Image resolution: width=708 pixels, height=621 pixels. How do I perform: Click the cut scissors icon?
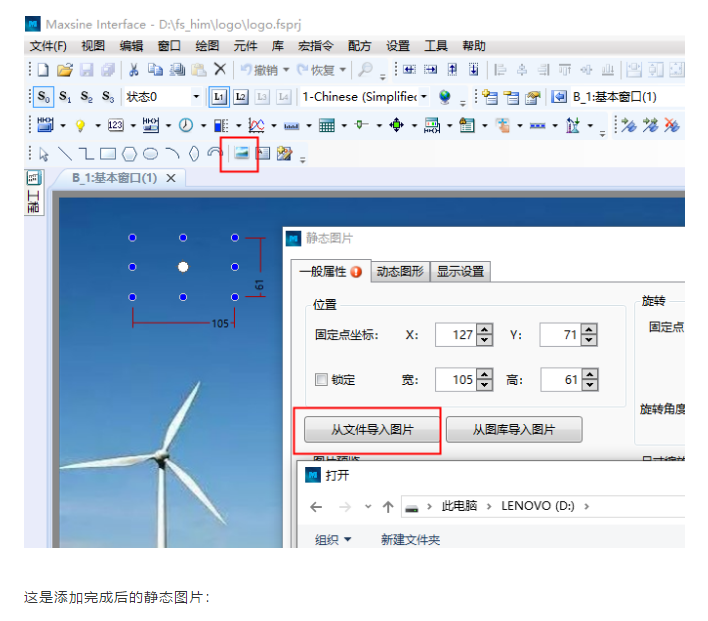coord(133,70)
